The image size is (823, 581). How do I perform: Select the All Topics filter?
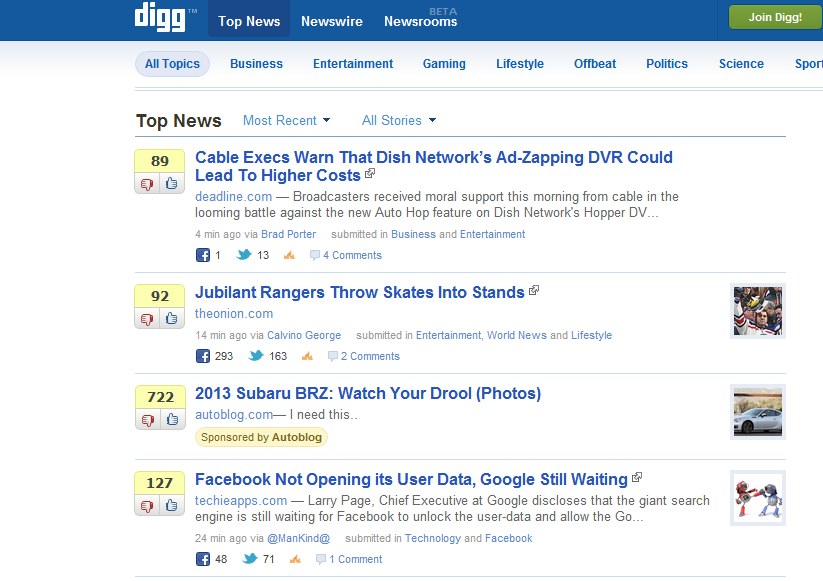point(172,64)
